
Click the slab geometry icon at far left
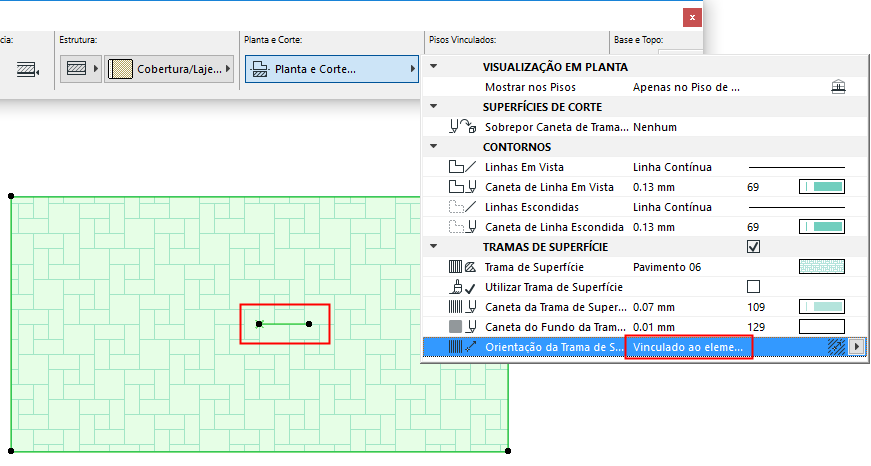[27, 69]
